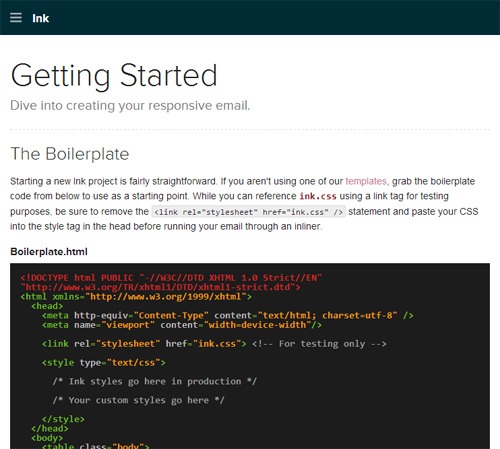The image size is (500, 449).
Task: Click The Boilerplate section heading
Action: point(70,154)
